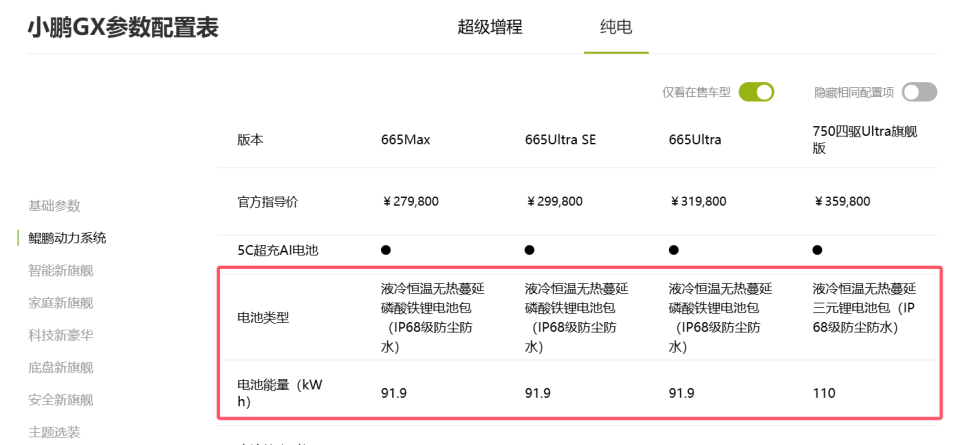Click 665Max 磷酸铁锂电池包 cell
Screen dimensions: 960x445
click(x=433, y=318)
